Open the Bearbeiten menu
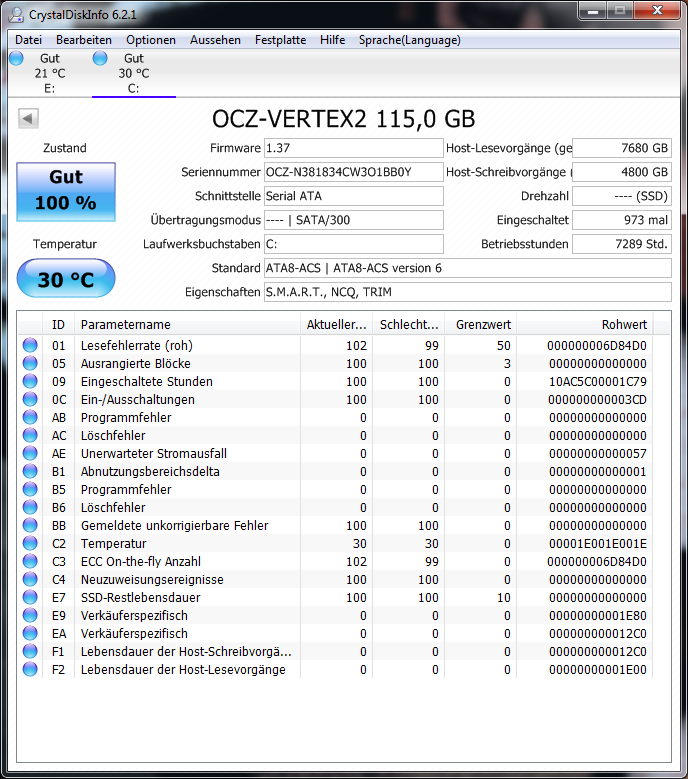 click(x=83, y=40)
